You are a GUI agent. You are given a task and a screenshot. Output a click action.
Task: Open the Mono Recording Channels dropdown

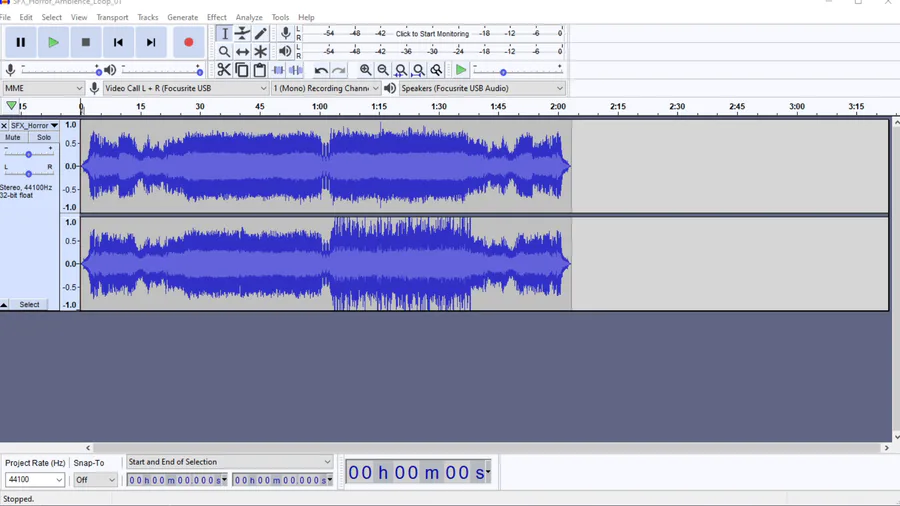tap(325, 88)
